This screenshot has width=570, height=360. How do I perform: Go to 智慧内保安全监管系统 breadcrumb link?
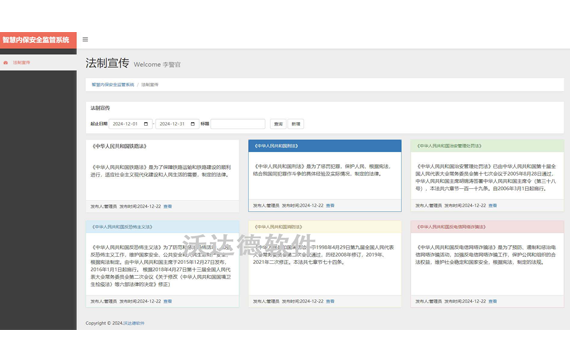tap(113, 85)
